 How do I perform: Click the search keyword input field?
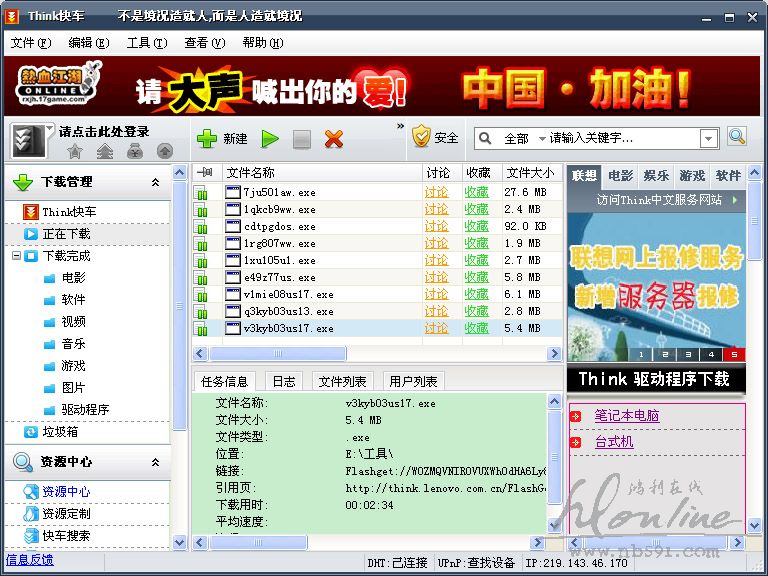pos(623,138)
